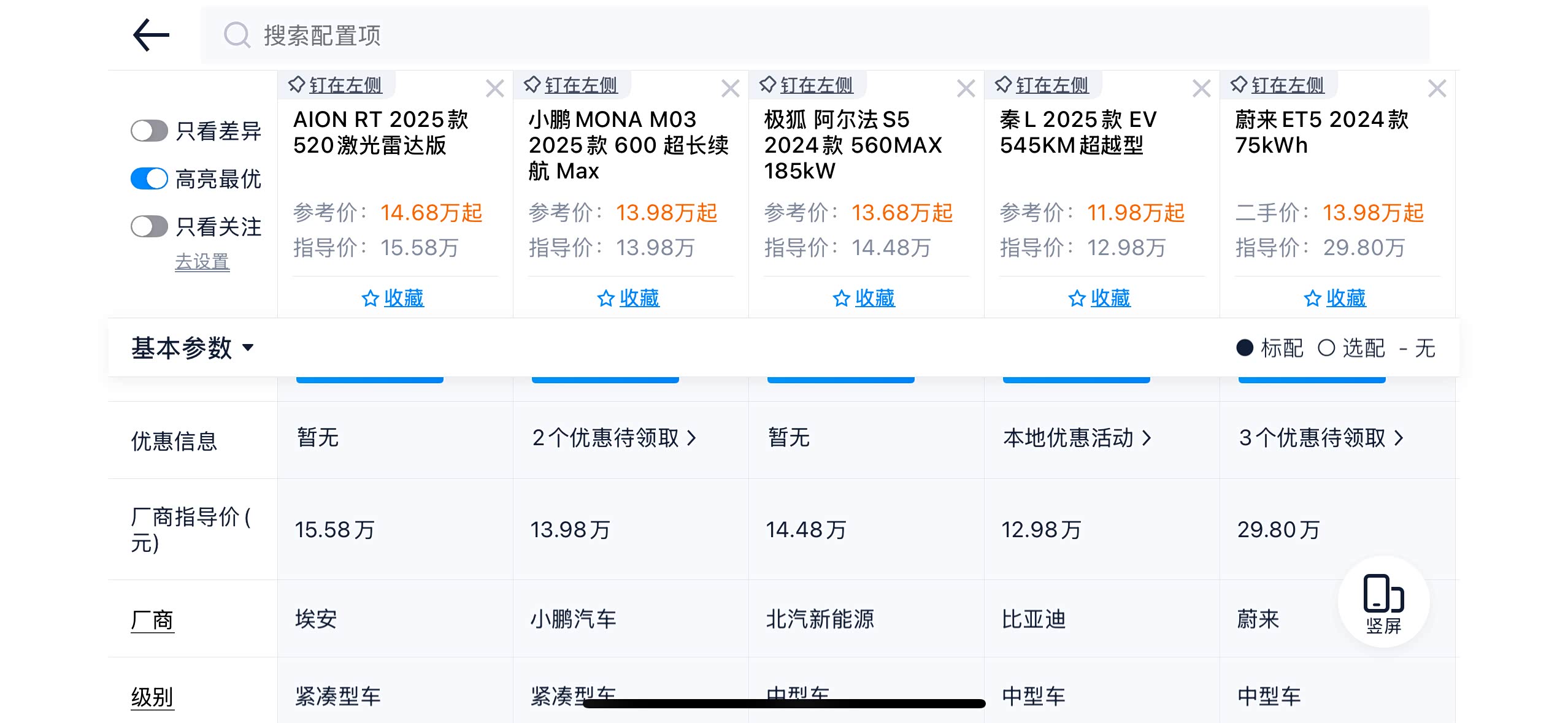Favorite the 极狐 阿尔法S5 with star
Screen dimensions: 1568x723
[x=864, y=298]
